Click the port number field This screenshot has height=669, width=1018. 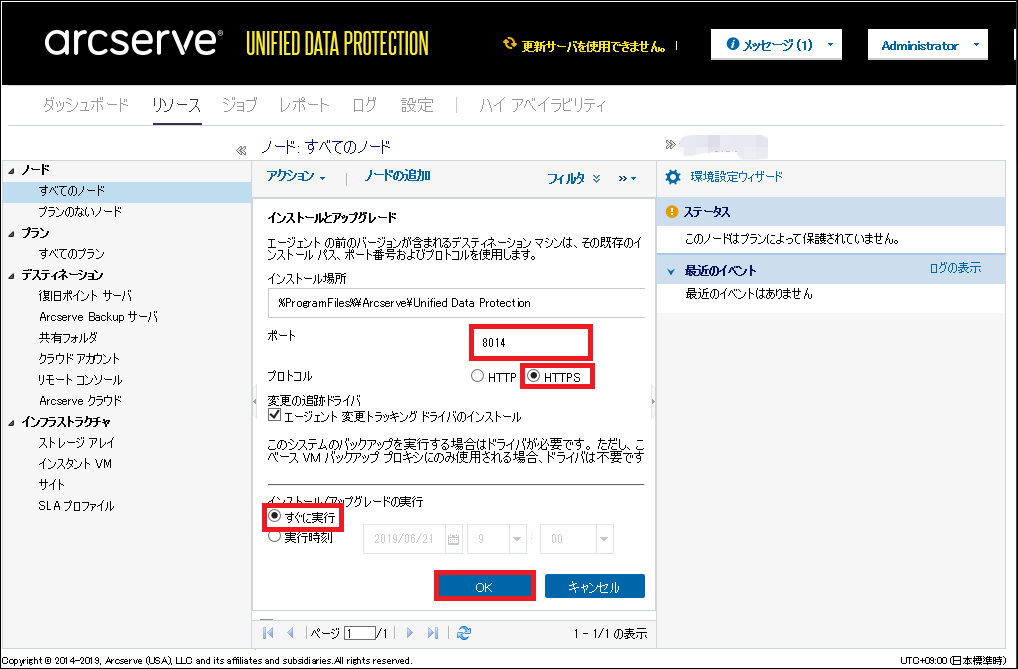pos(530,342)
